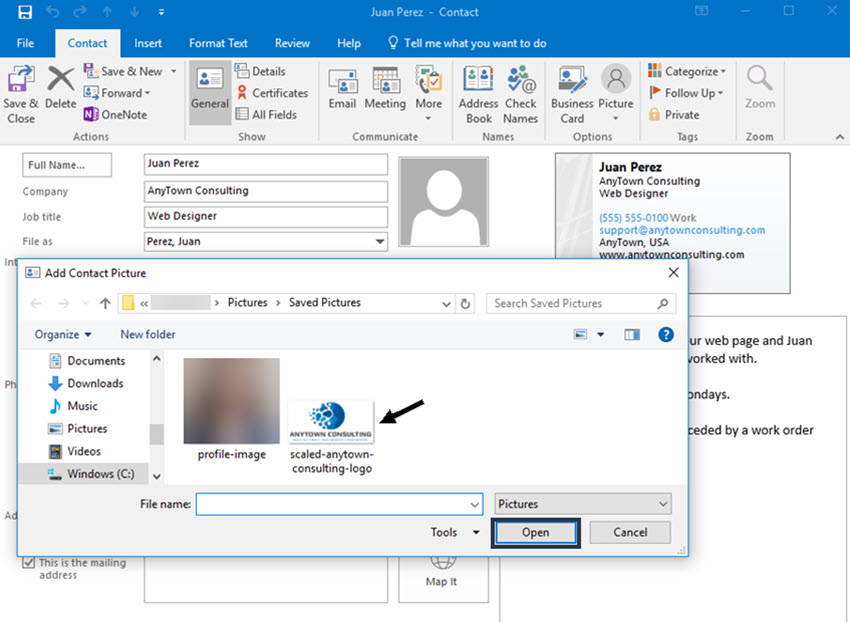Viewport: 850px width, 622px height.
Task: Click the Undo arrow in title bar
Action: pyautogui.click(x=53, y=12)
